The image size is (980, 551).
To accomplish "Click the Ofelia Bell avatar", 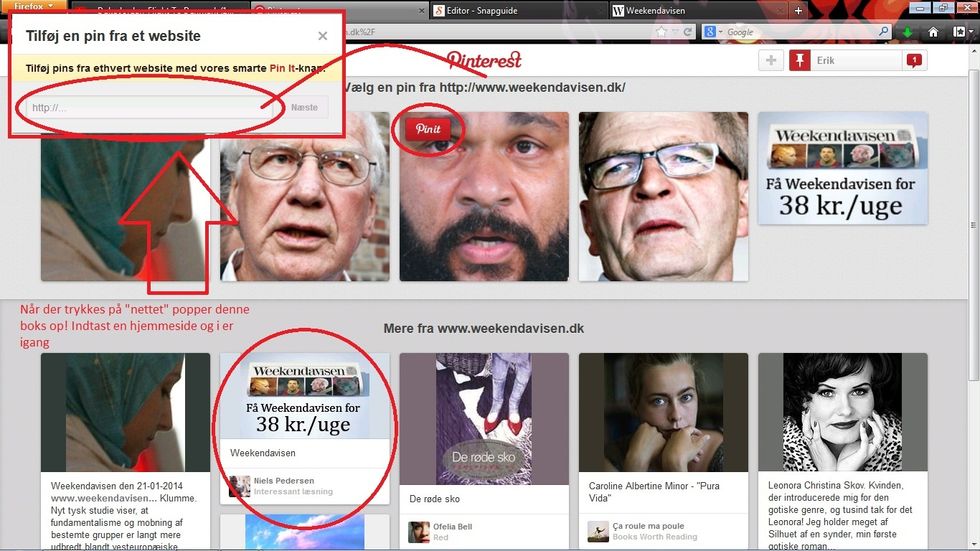I will coord(419,532).
